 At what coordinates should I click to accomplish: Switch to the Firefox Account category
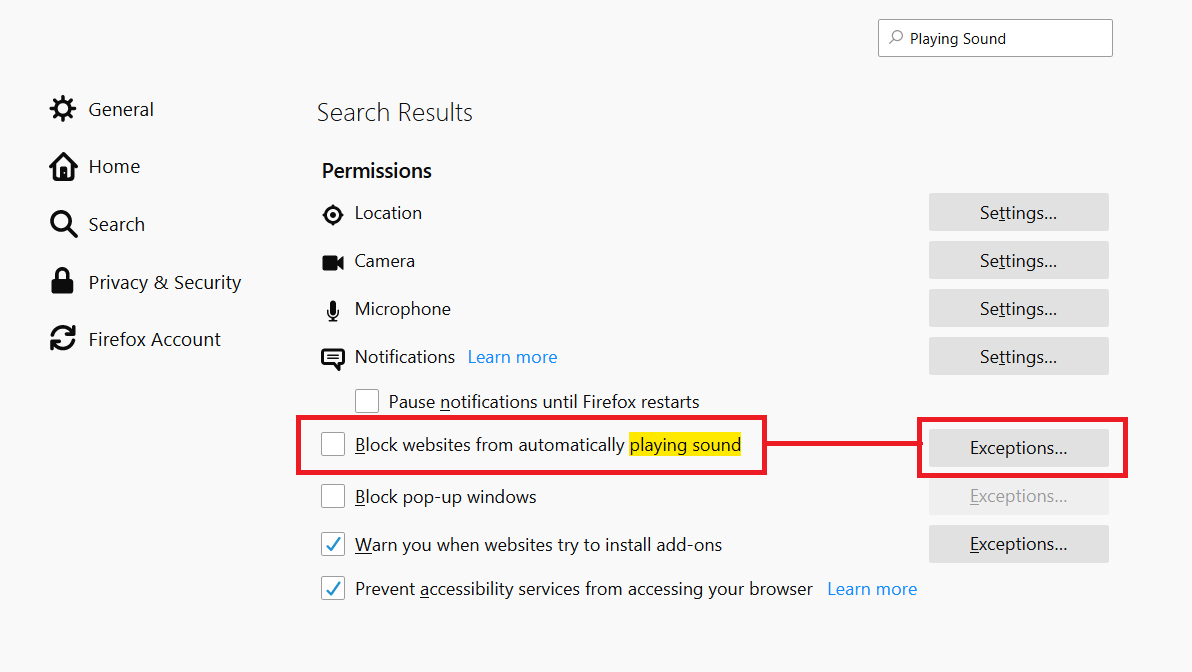[154, 340]
